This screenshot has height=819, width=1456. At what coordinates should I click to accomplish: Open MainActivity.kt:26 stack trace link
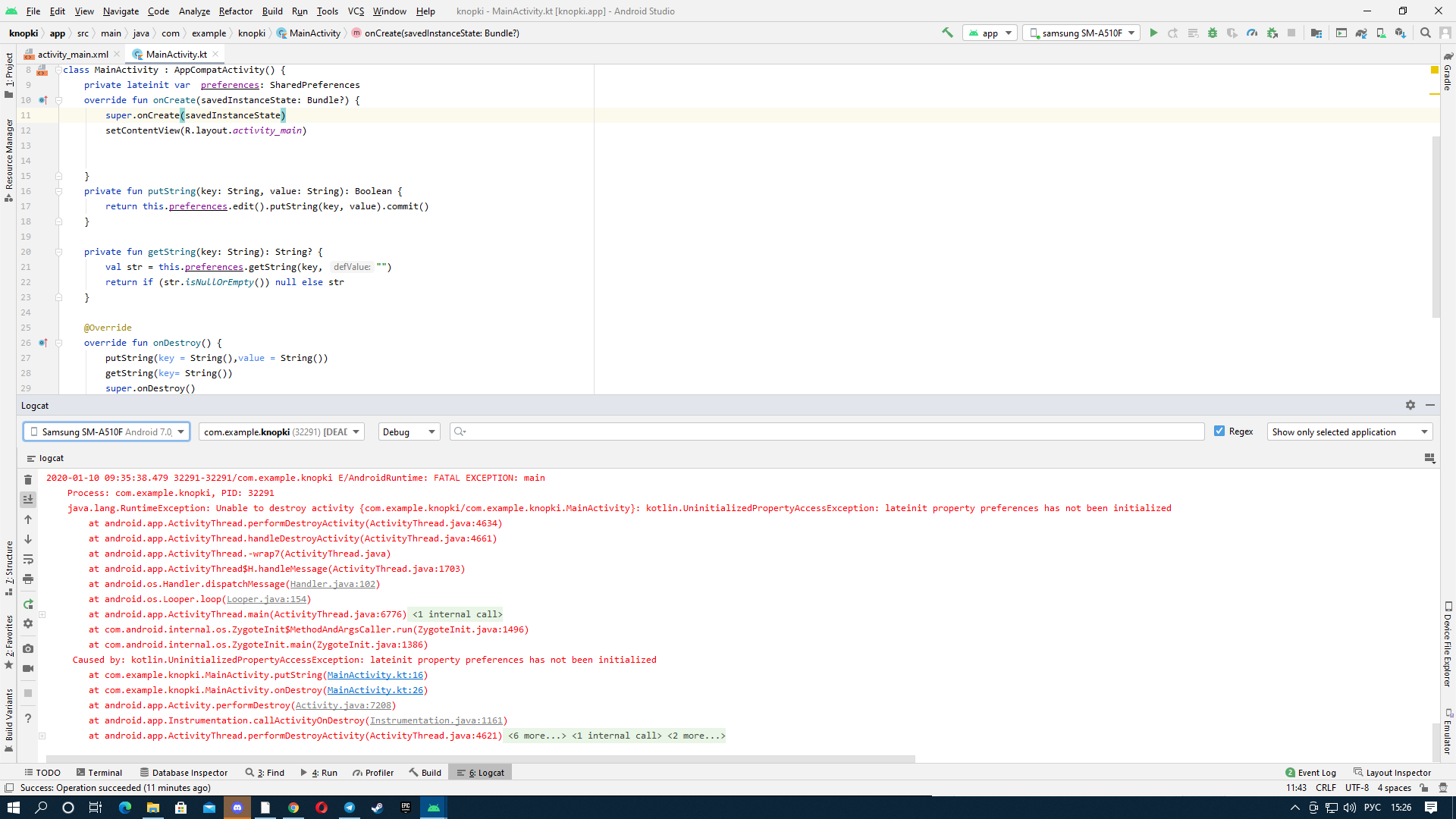[x=375, y=690]
